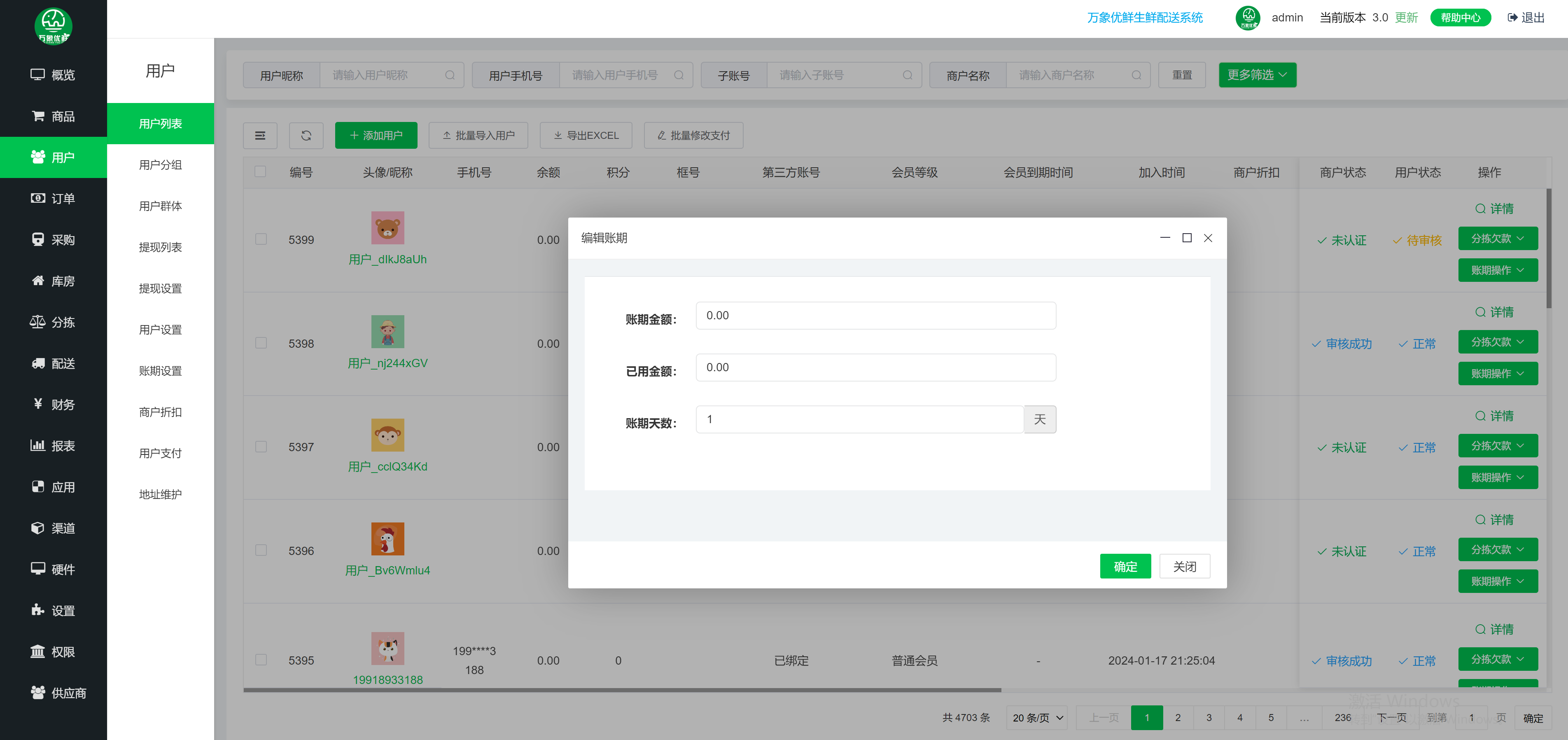Image resolution: width=1568 pixels, height=740 pixels.
Task: Click the search magnifier in 用户昵称 field
Action: tap(450, 75)
